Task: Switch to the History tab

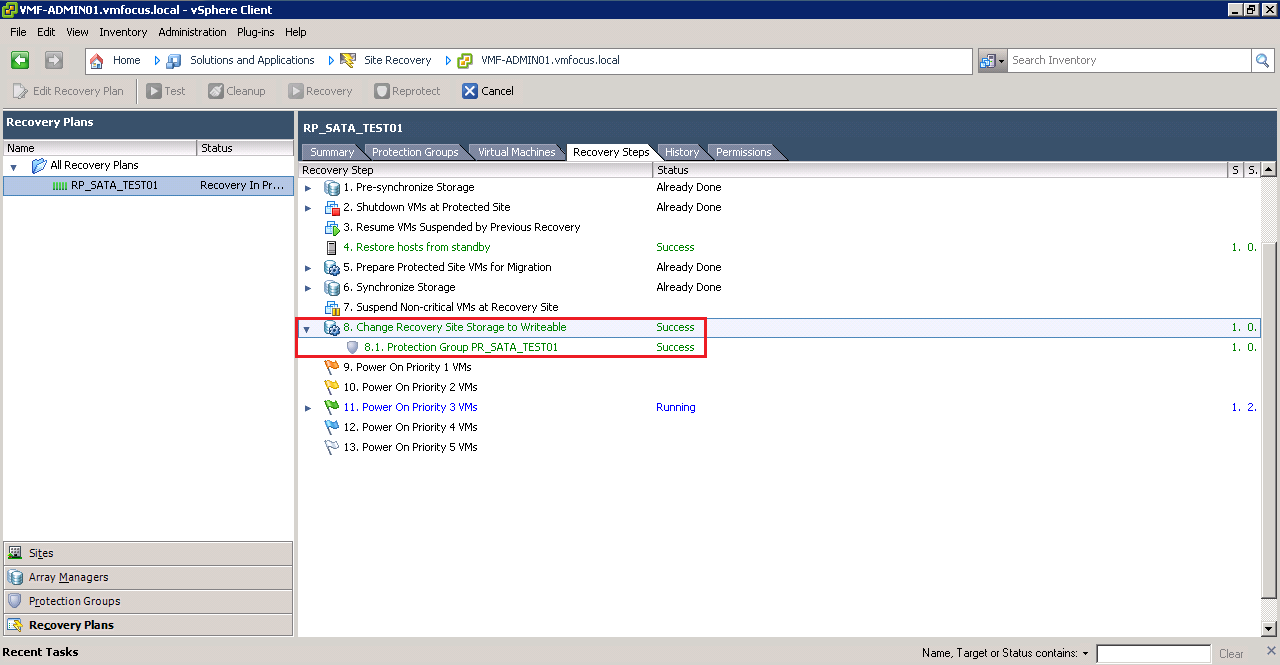Action: coord(682,152)
